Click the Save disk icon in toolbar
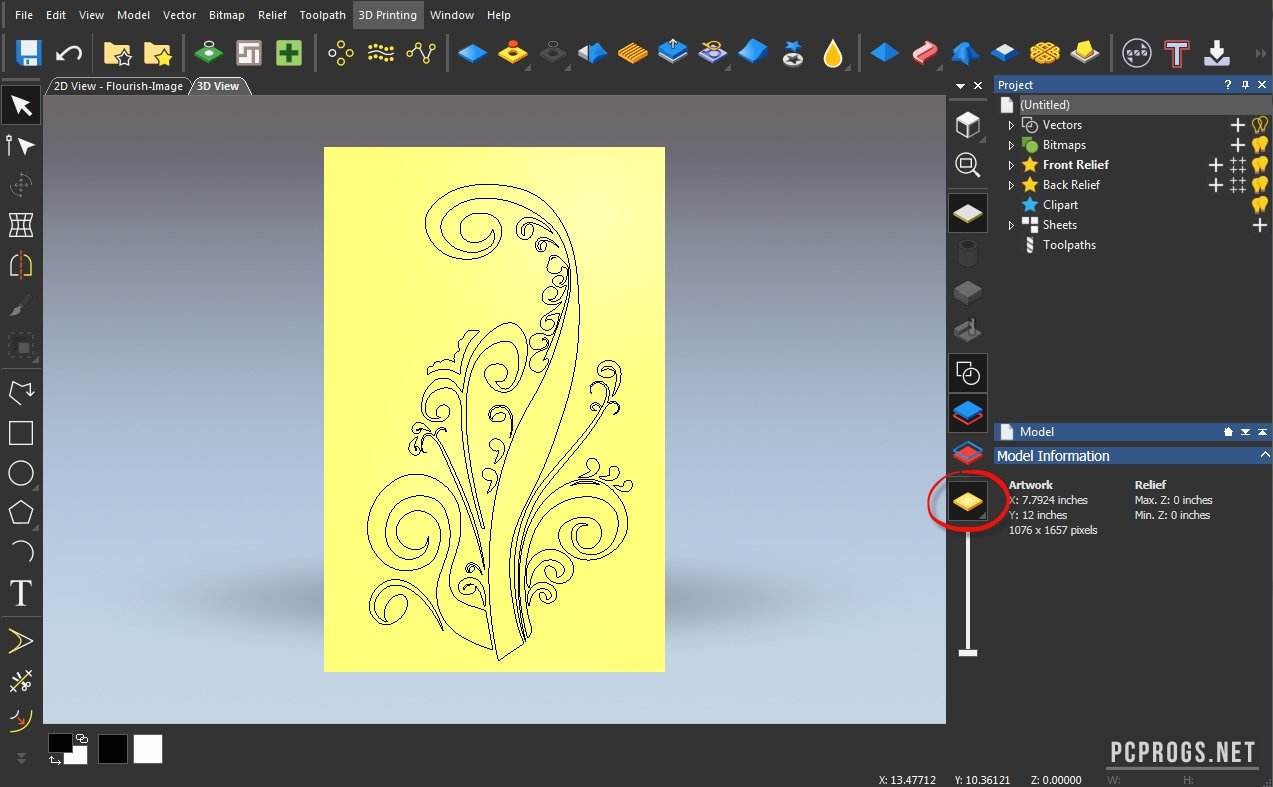Viewport: 1273px width, 787px height. 28,53
